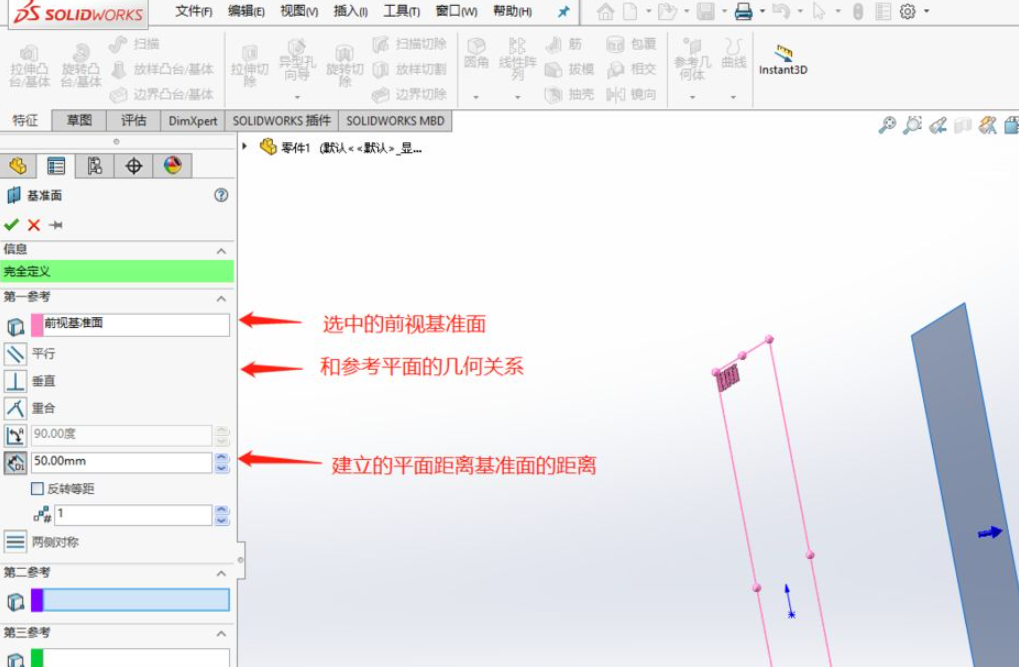1019x667 pixels.
Task: Open the 工具(T) menu
Action: 401,11
